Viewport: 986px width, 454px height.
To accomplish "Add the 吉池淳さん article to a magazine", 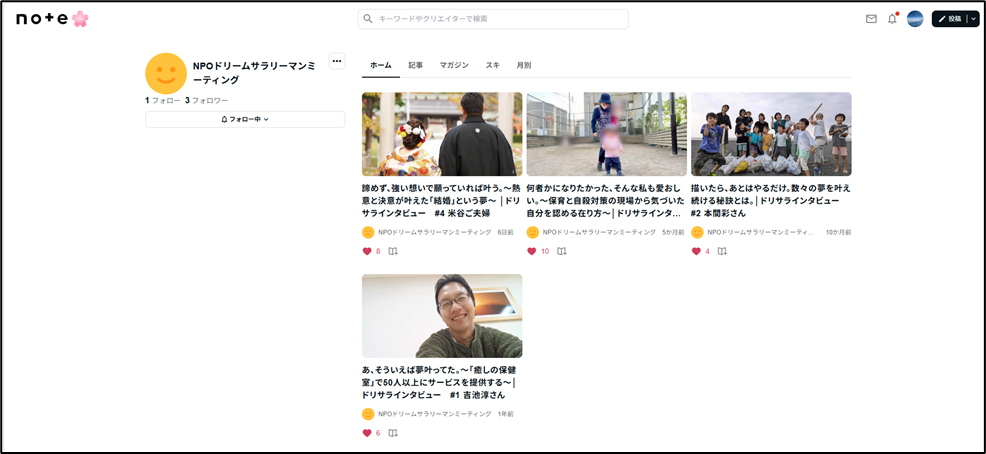I will [x=393, y=433].
